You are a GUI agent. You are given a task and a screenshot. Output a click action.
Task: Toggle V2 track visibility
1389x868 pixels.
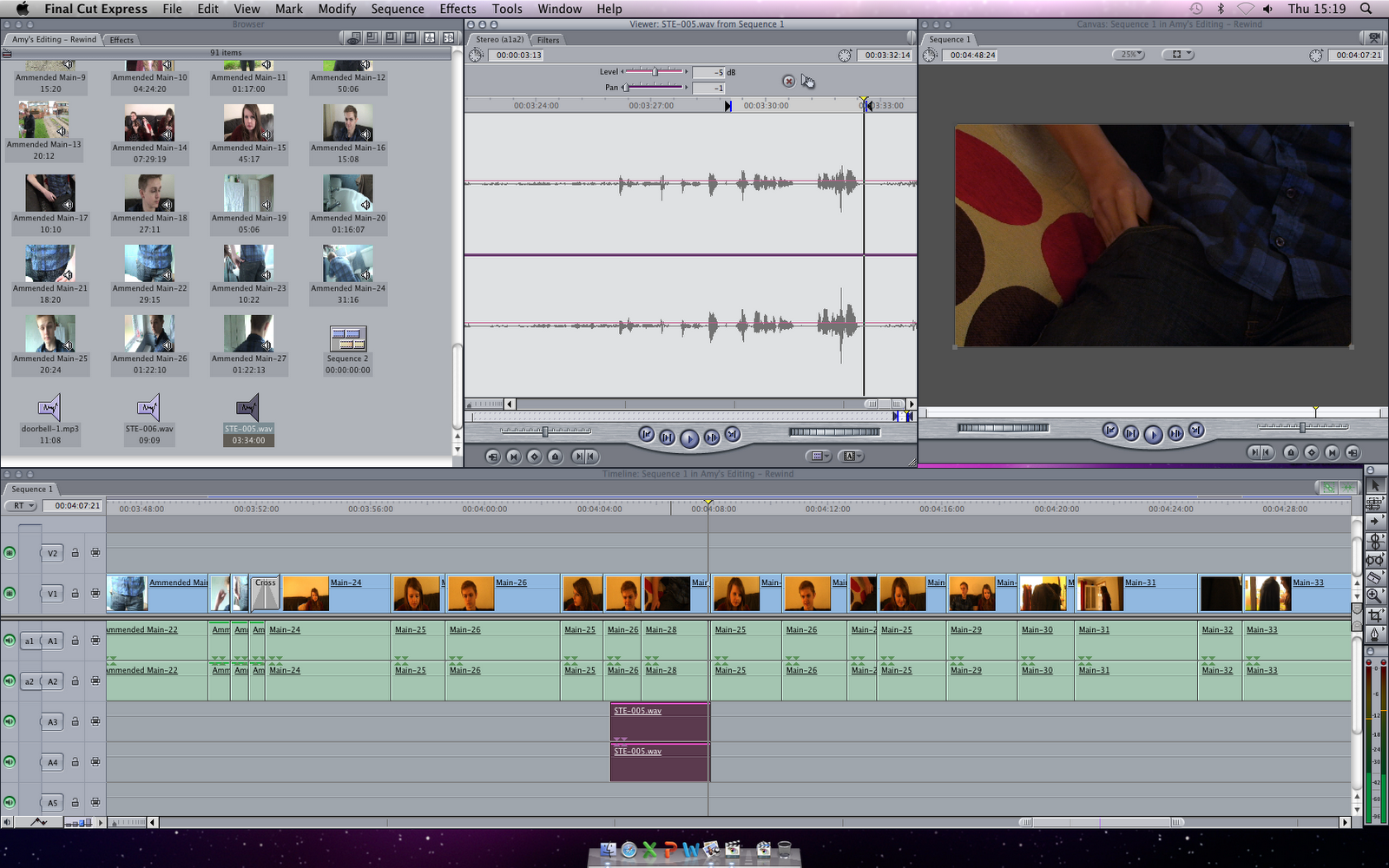10,553
